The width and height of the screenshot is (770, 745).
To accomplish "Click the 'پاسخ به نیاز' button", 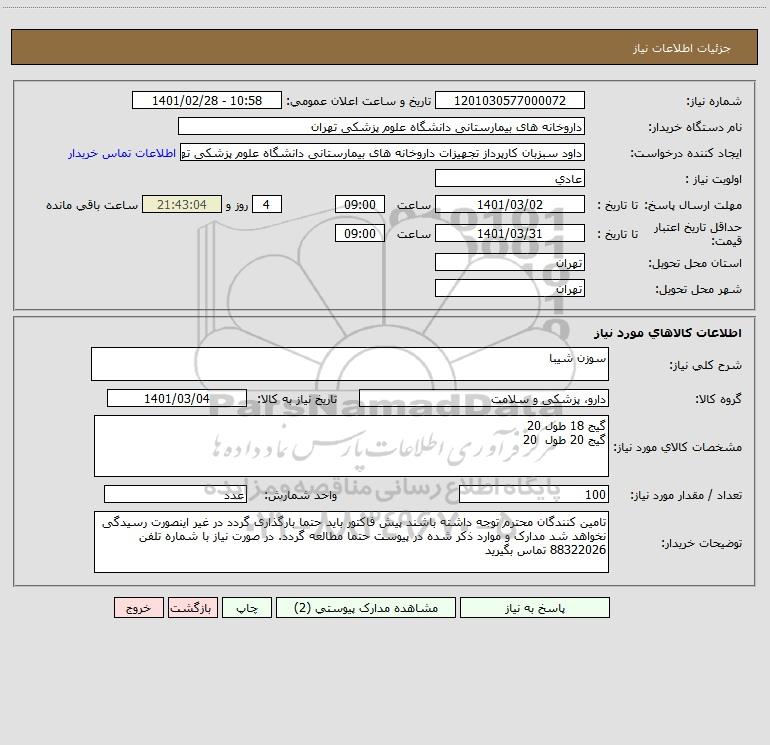I will click(x=535, y=607).
